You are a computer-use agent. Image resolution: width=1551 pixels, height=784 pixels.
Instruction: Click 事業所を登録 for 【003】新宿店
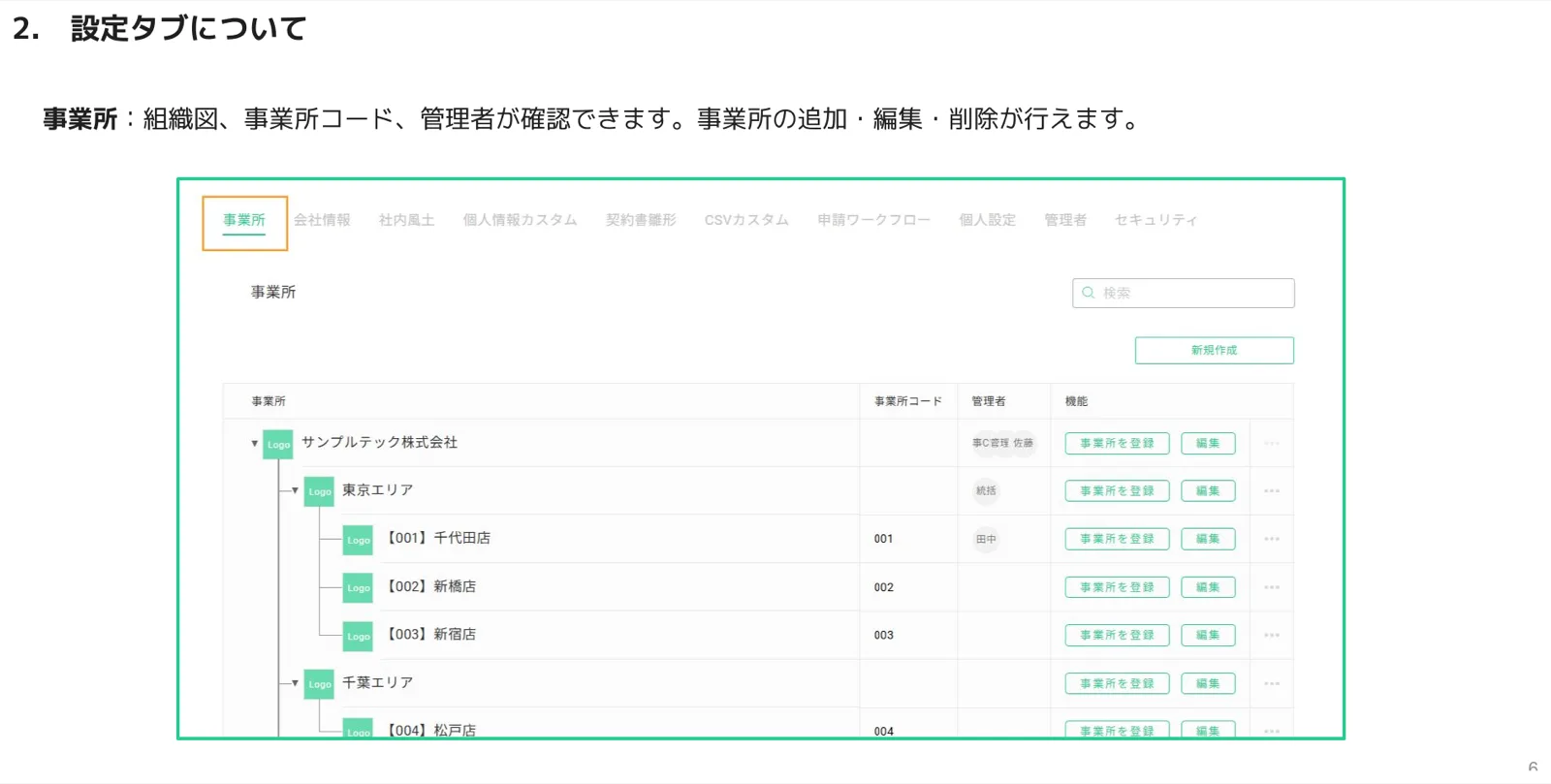(1117, 635)
